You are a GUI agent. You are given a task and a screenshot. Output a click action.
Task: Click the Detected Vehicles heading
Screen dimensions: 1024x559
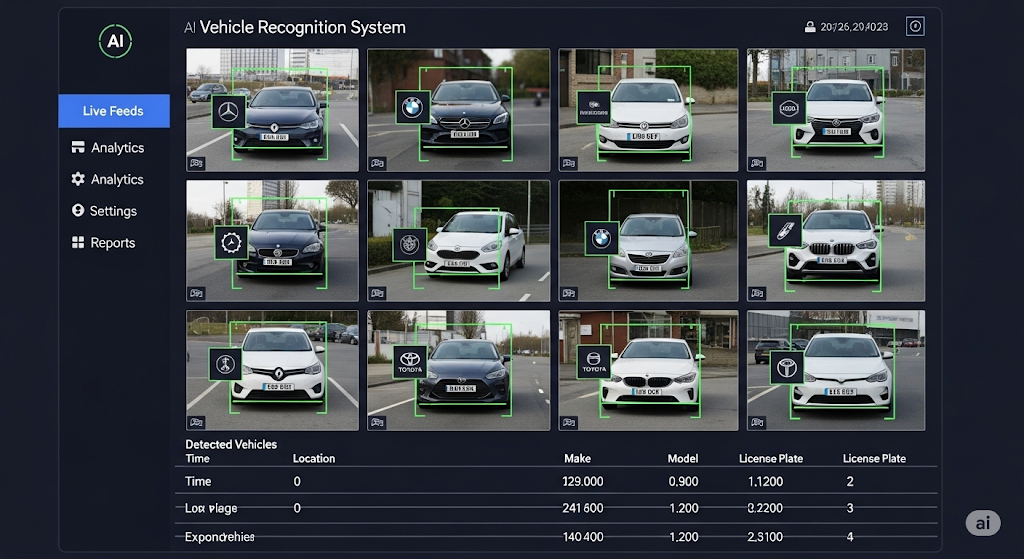click(x=231, y=444)
